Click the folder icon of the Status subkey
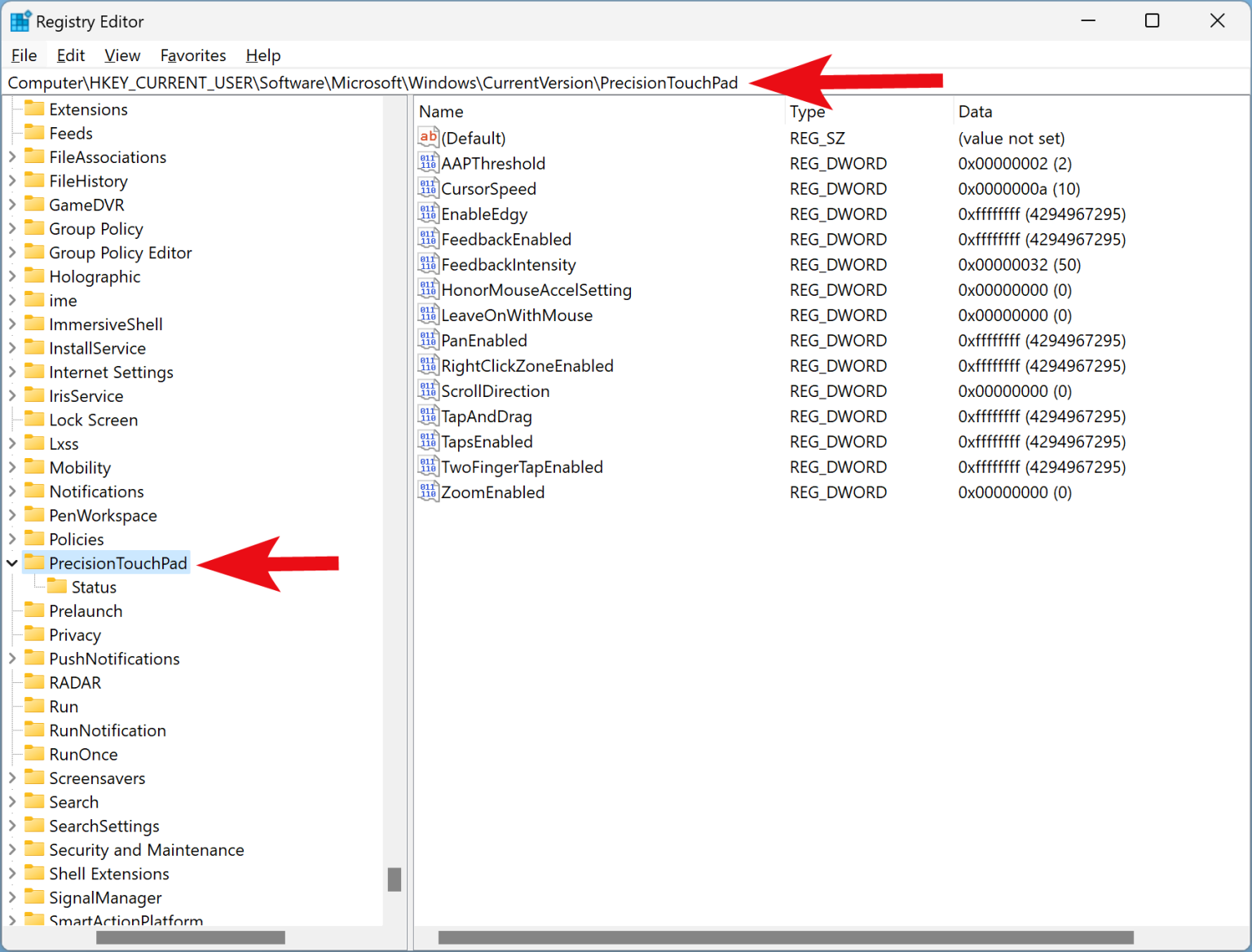Viewport: 1252px width, 952px height. point(56,586)
